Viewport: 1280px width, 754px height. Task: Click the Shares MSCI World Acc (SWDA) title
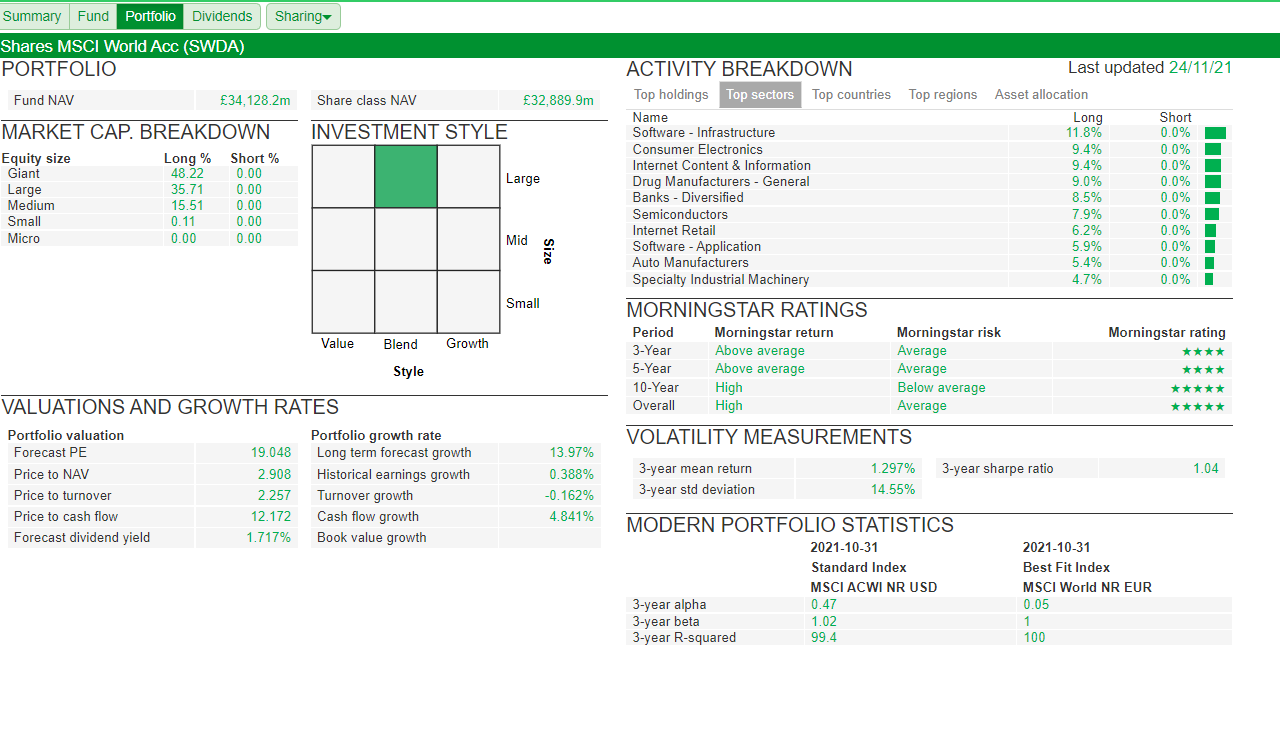pyautogui.click(x=122, y=46)
